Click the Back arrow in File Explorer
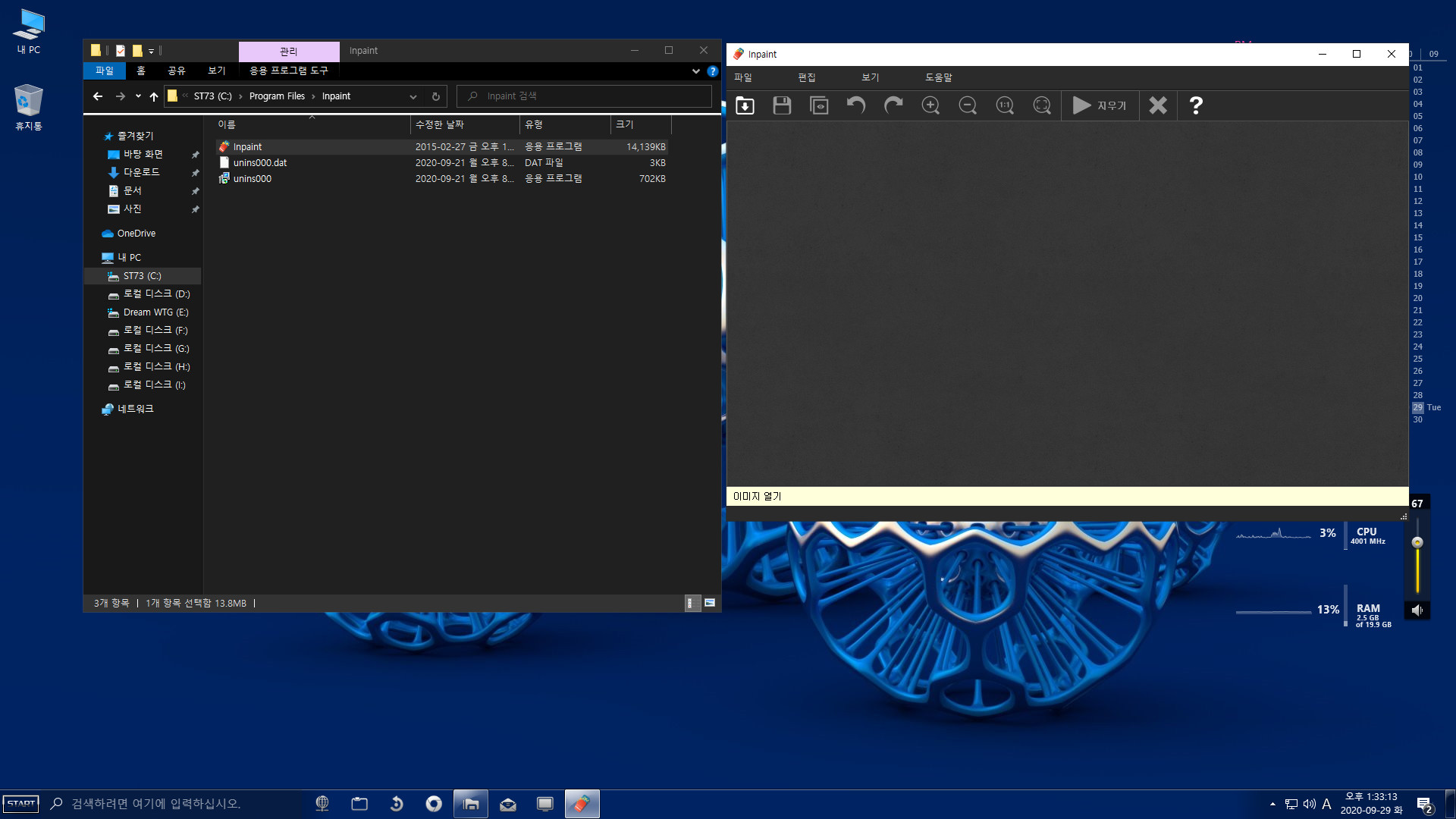Viewport: 1456px width, 819px height. coord(98,96)
